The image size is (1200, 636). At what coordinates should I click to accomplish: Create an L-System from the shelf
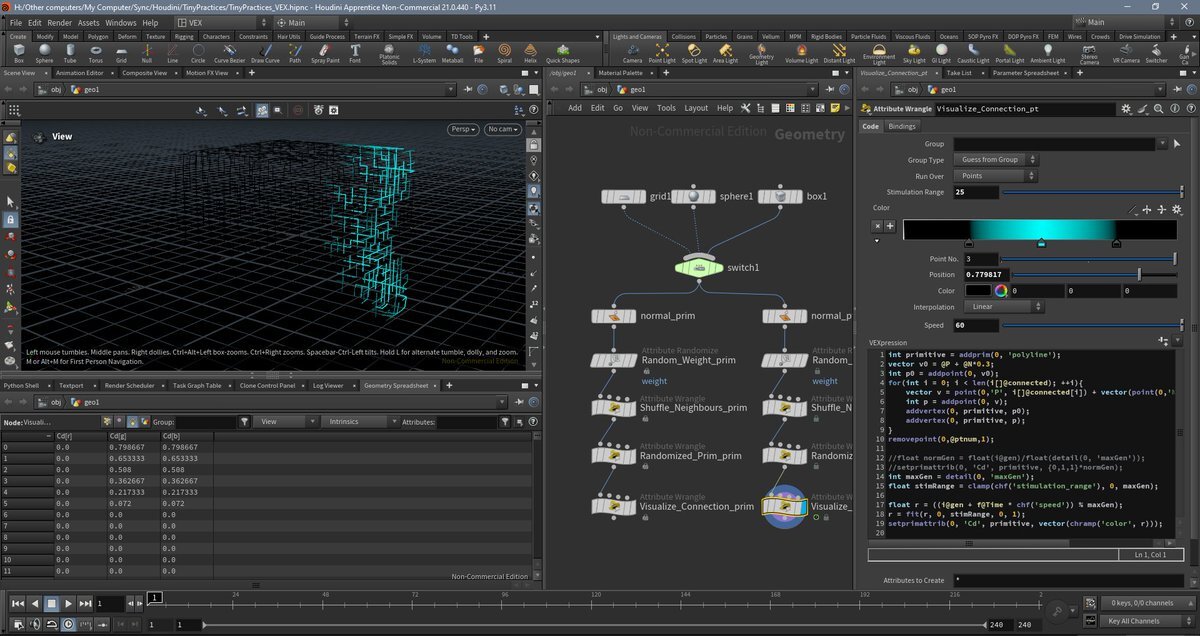423,50
